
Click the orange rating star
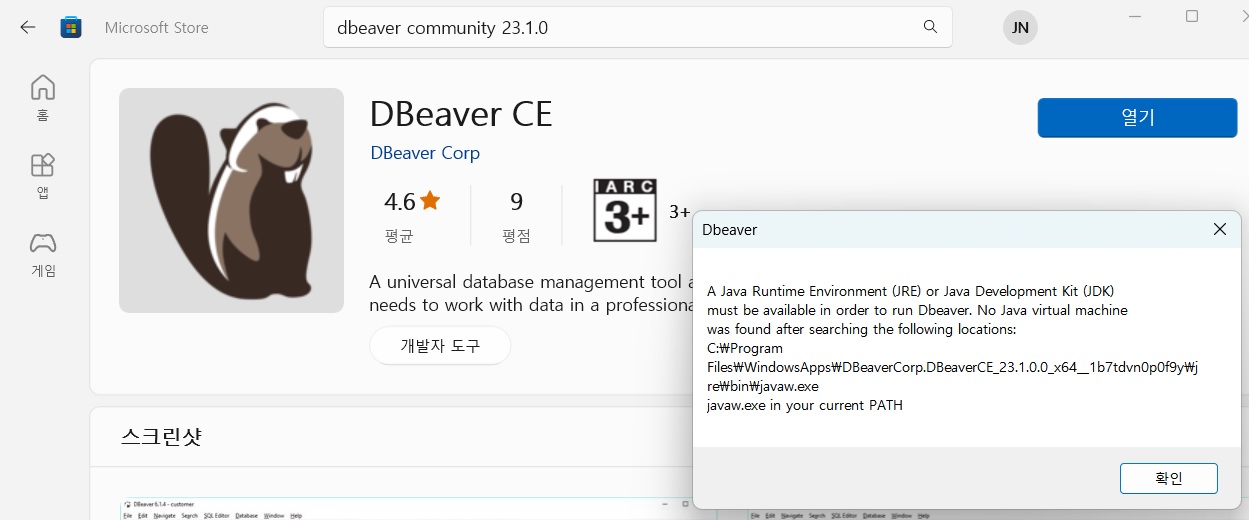pyautogui.click(x=430, y=201)
